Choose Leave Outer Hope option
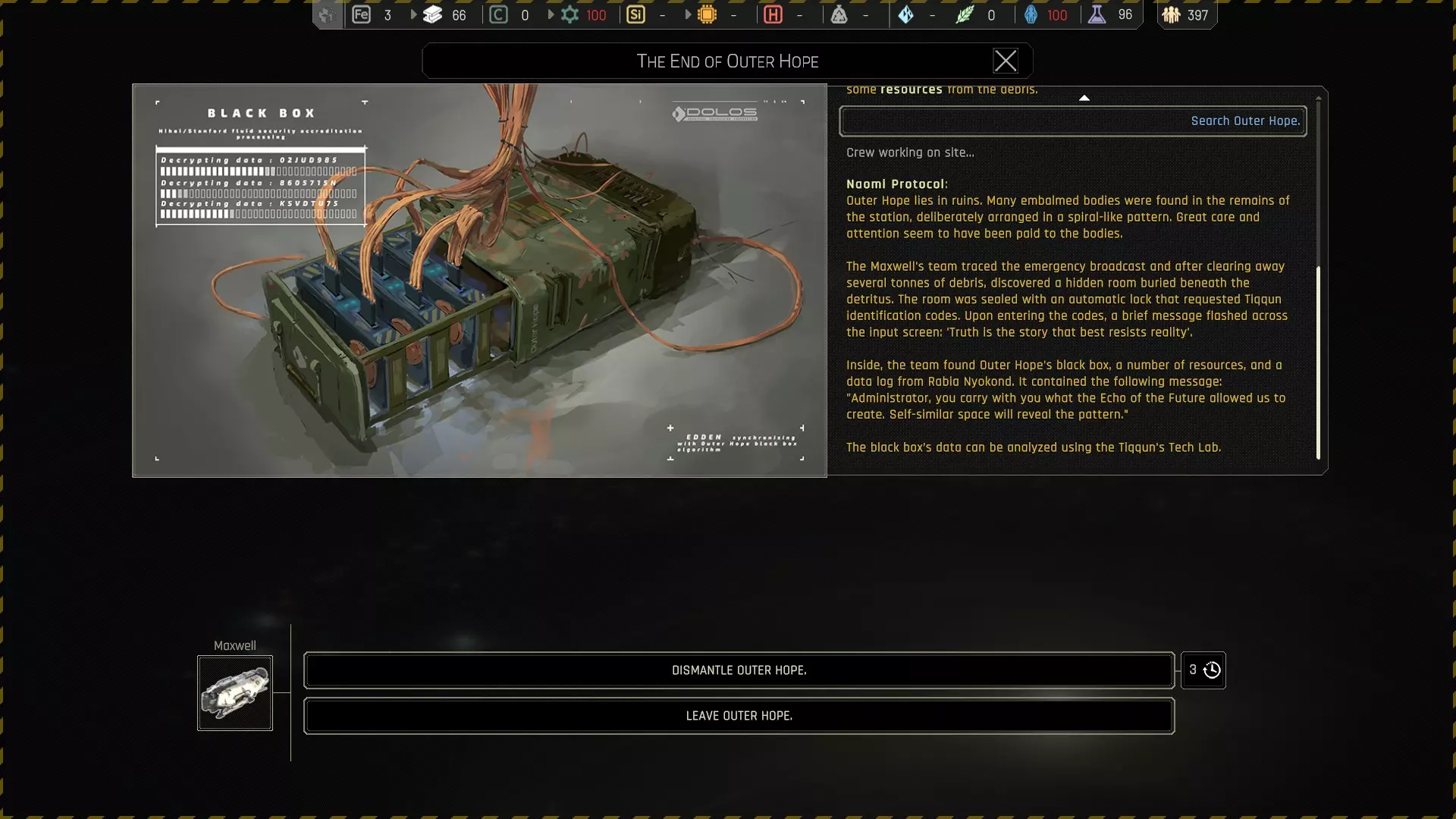1456x819 pixels. (x=739, y=716)
